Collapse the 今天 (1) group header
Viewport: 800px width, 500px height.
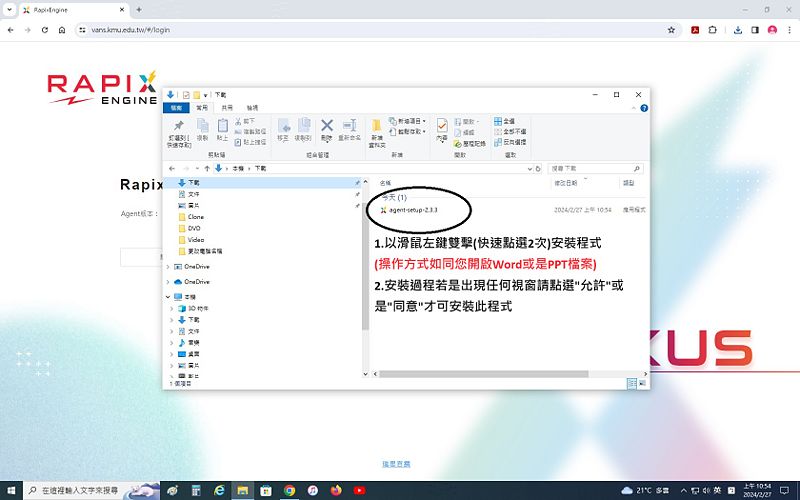394,197
